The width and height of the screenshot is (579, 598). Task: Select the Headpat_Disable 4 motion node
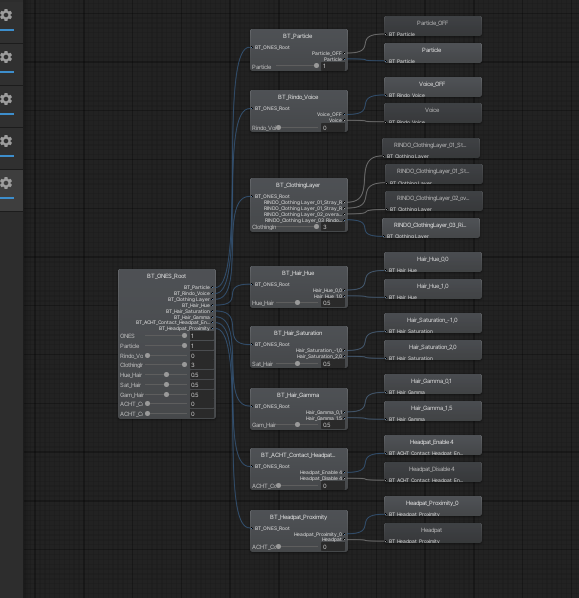coord(433,472)
